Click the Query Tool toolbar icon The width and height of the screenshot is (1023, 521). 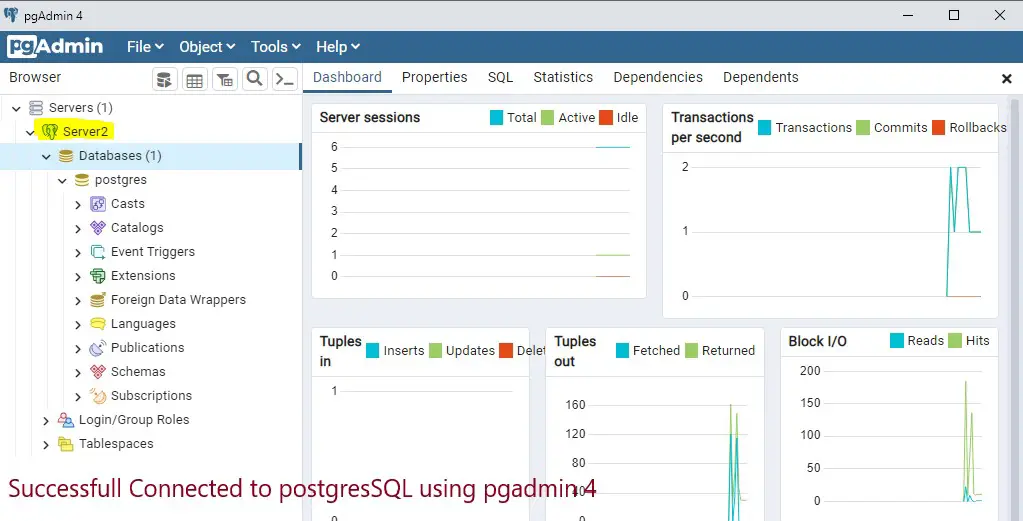[x=165, y=80]
